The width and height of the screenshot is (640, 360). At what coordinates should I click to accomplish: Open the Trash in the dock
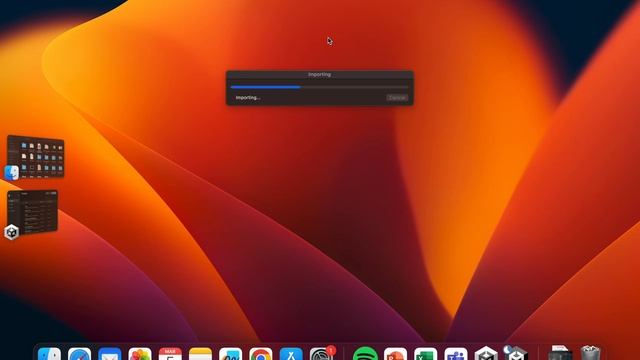point(590,354)
